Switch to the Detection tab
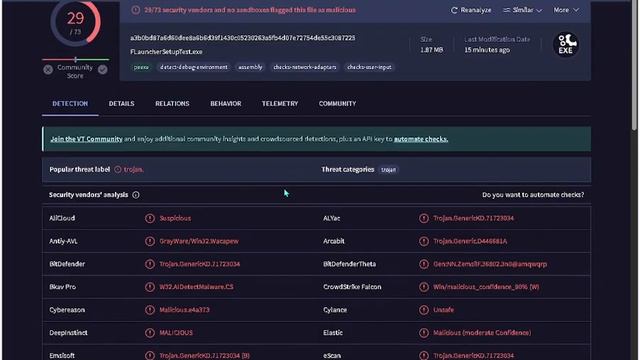The height and width of the screenshot is (360, 640). tap(70, 104)
